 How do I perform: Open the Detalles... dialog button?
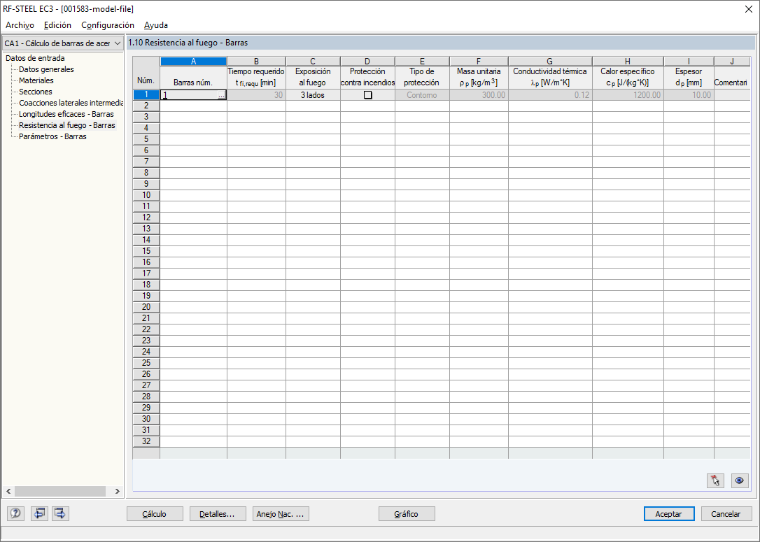217,514
